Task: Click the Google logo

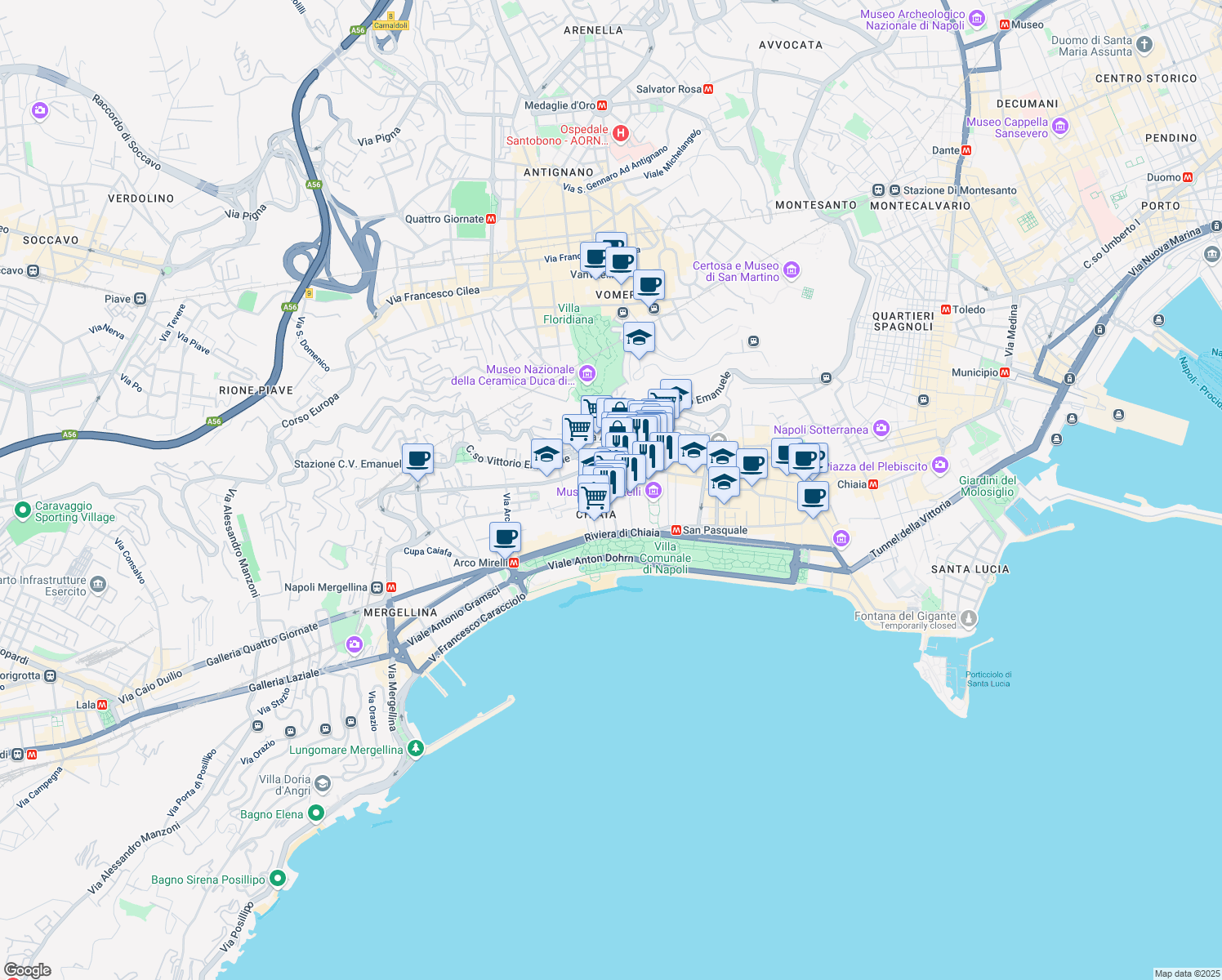Action: [x=27, y=970]
